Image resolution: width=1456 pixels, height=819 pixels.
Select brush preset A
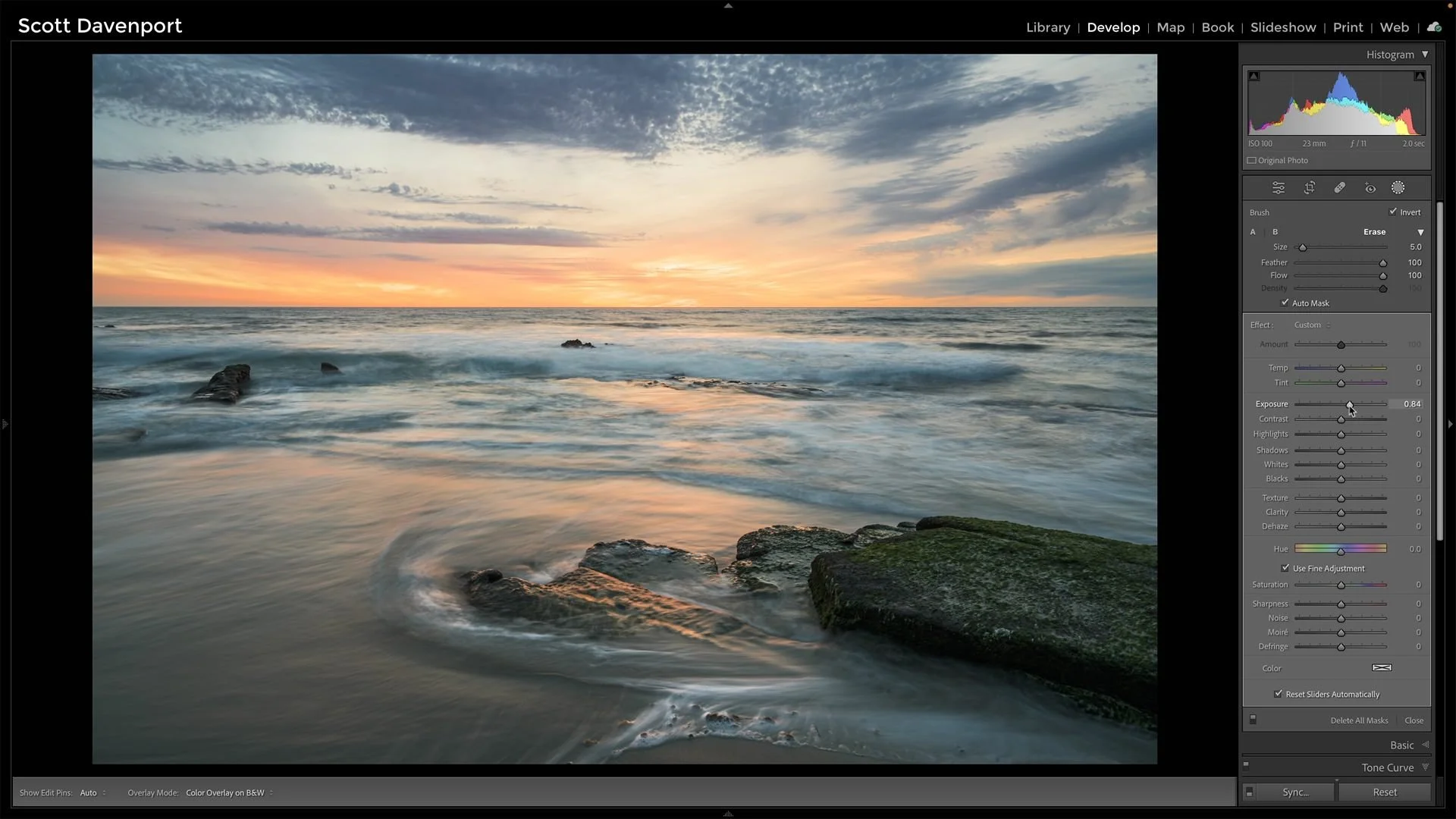click(x=1253, y=231)
